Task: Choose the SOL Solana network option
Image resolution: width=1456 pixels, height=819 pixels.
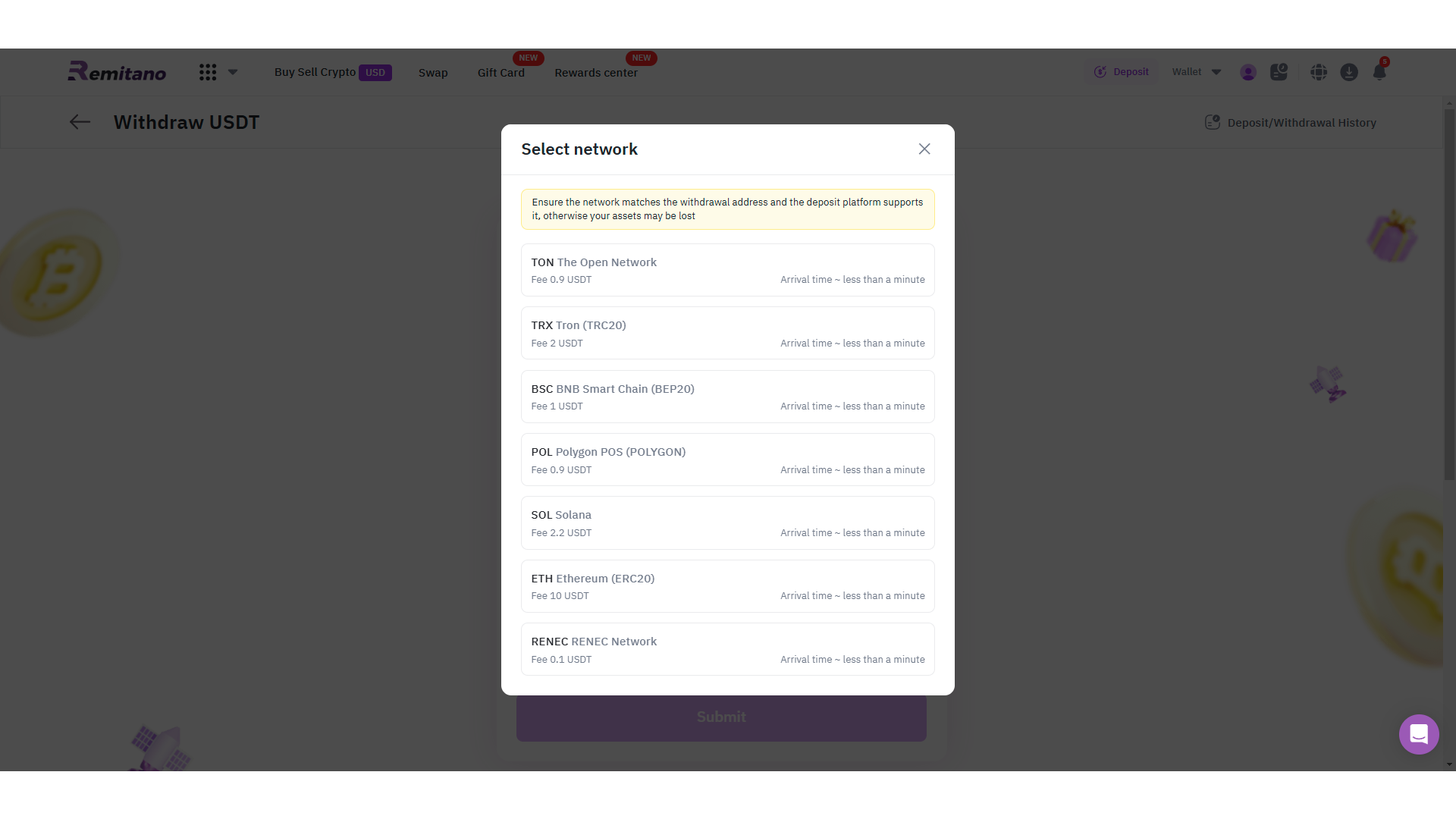Action: [x=728, y=522]
